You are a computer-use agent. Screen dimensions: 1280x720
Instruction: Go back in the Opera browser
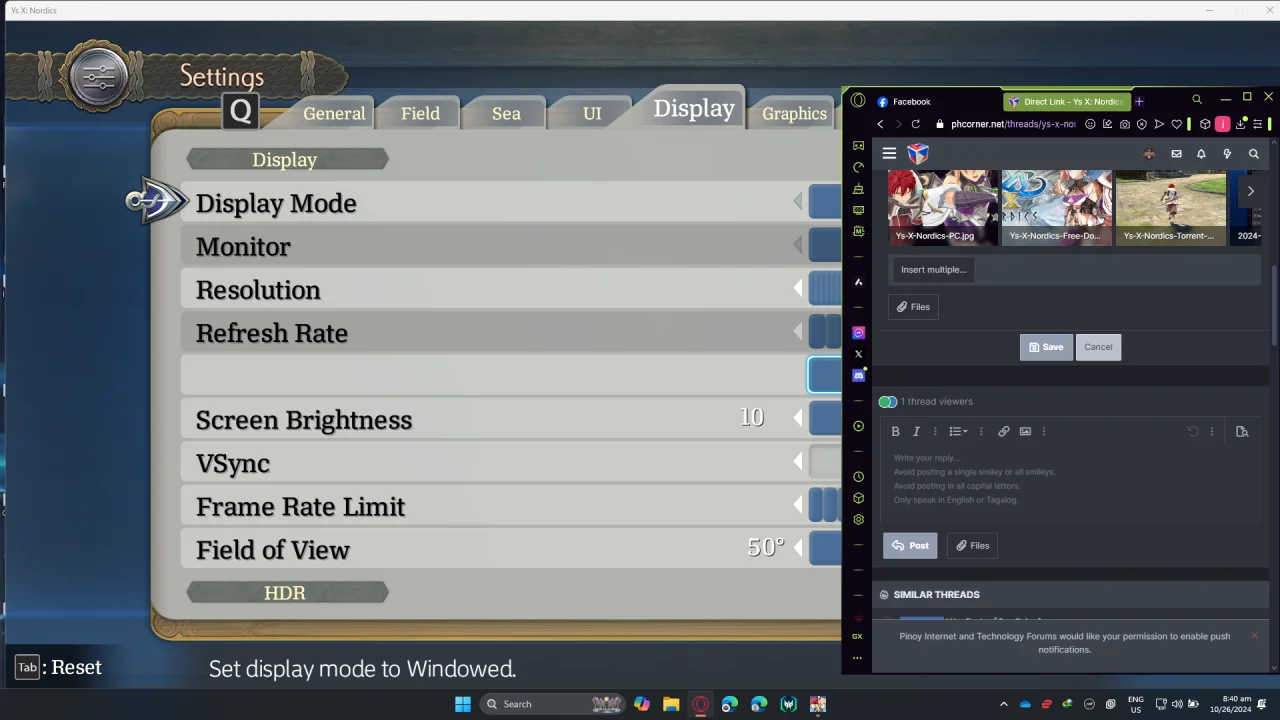tap(880, 124)
